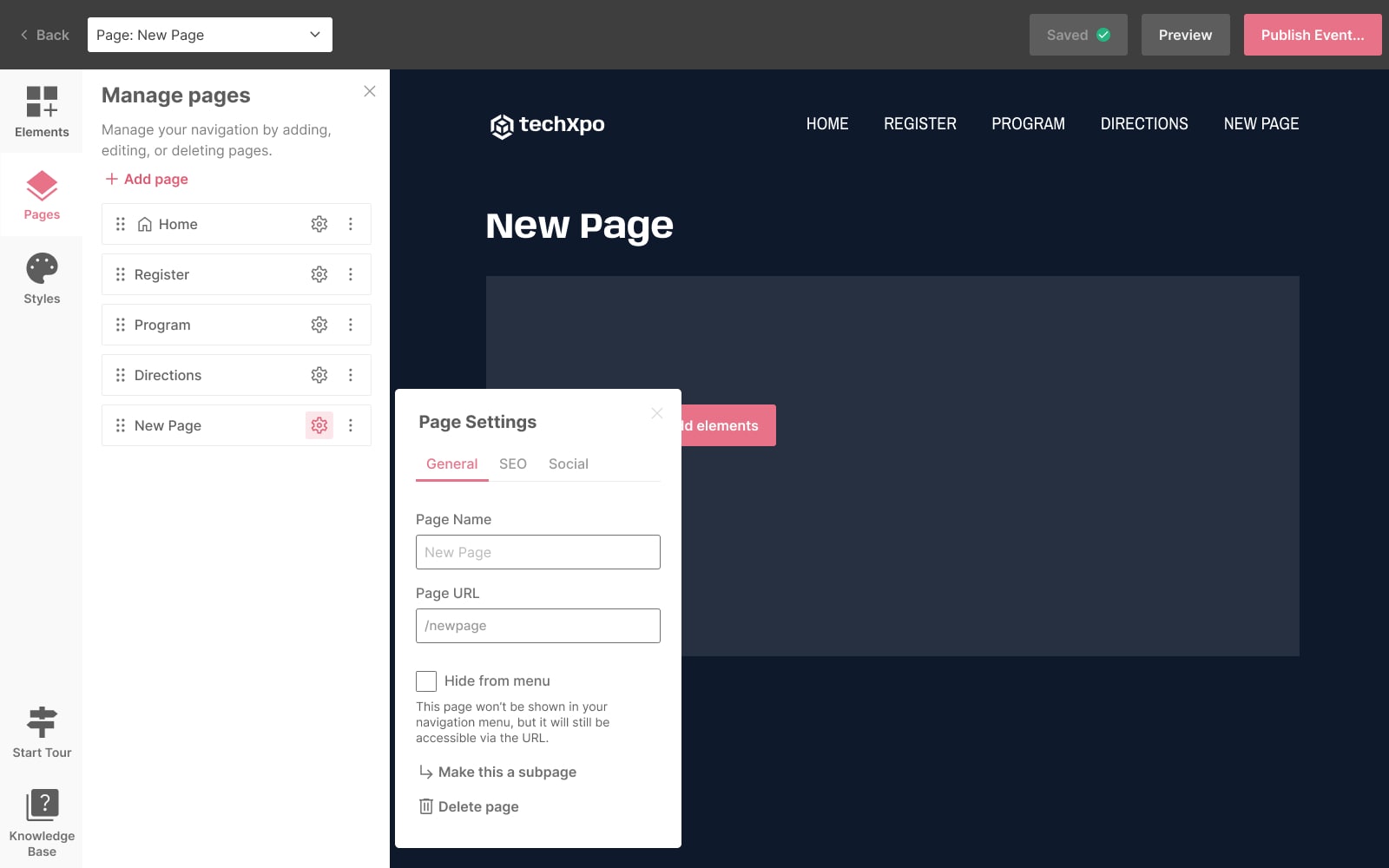Click drag handle of Directions page
The height and width of the screenshot is (868, 1389).
pos(121,375)
